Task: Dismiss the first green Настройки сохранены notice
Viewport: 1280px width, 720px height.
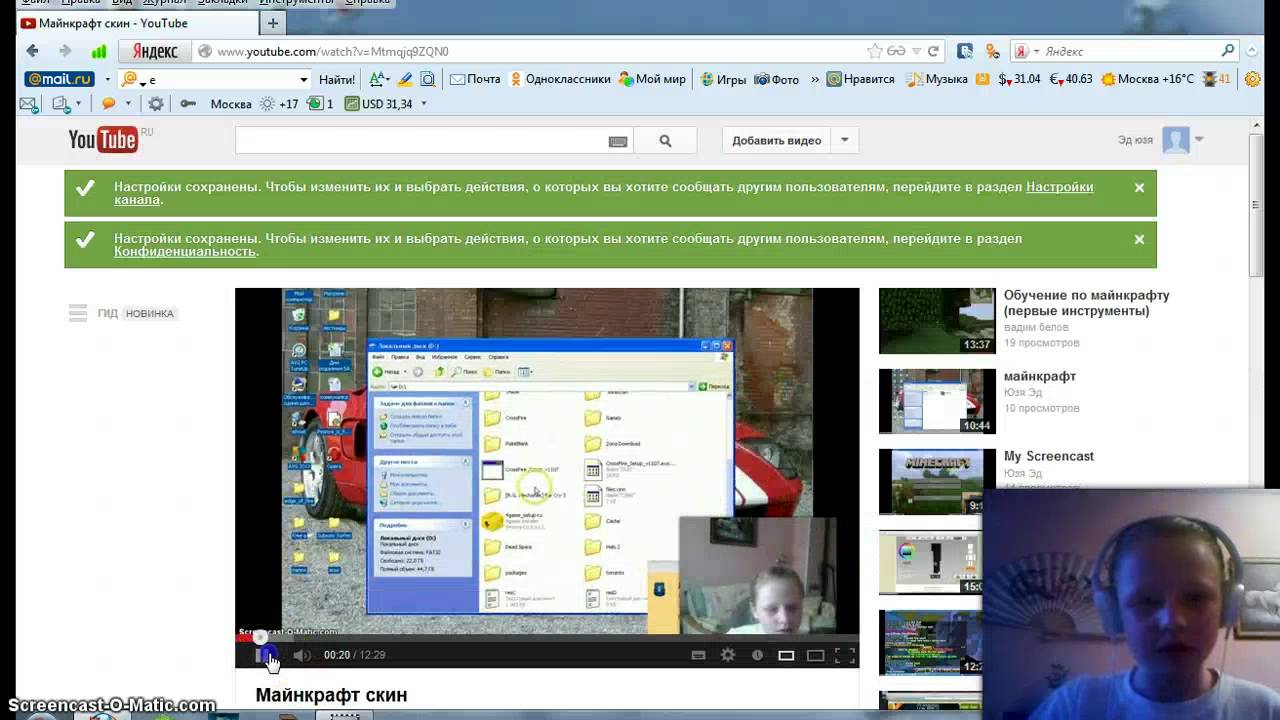Action: tap(1139, 187)
